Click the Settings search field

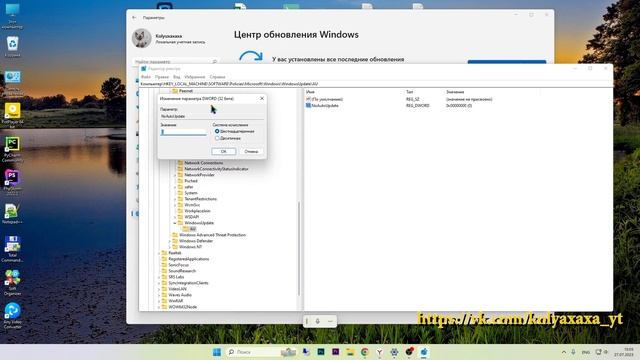pyautogui.click(x=176, y=61)
